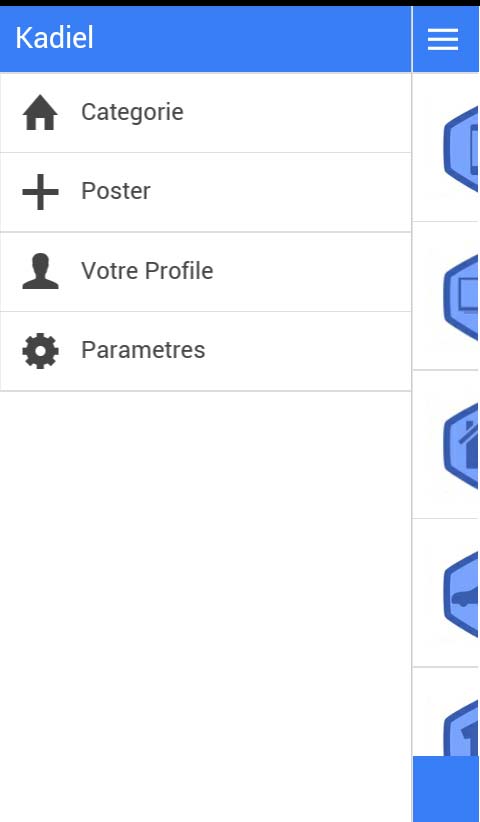Open the Categorie menu entry text
Screen dimensions: 480x822
pyautogui.click(x=132, y=112)
